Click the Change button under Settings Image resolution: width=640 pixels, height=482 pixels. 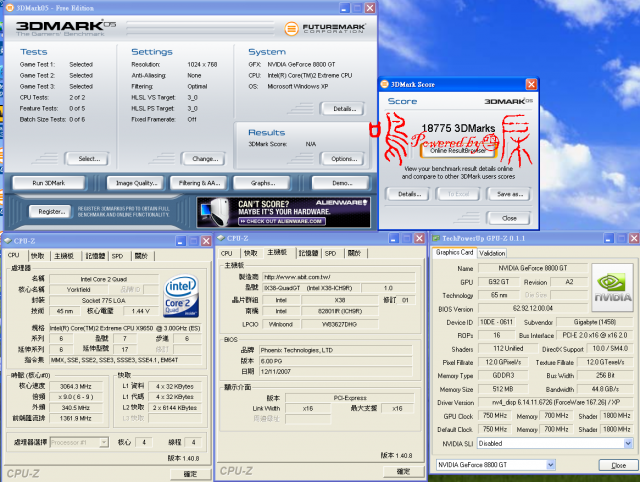(x=204, y=159)
